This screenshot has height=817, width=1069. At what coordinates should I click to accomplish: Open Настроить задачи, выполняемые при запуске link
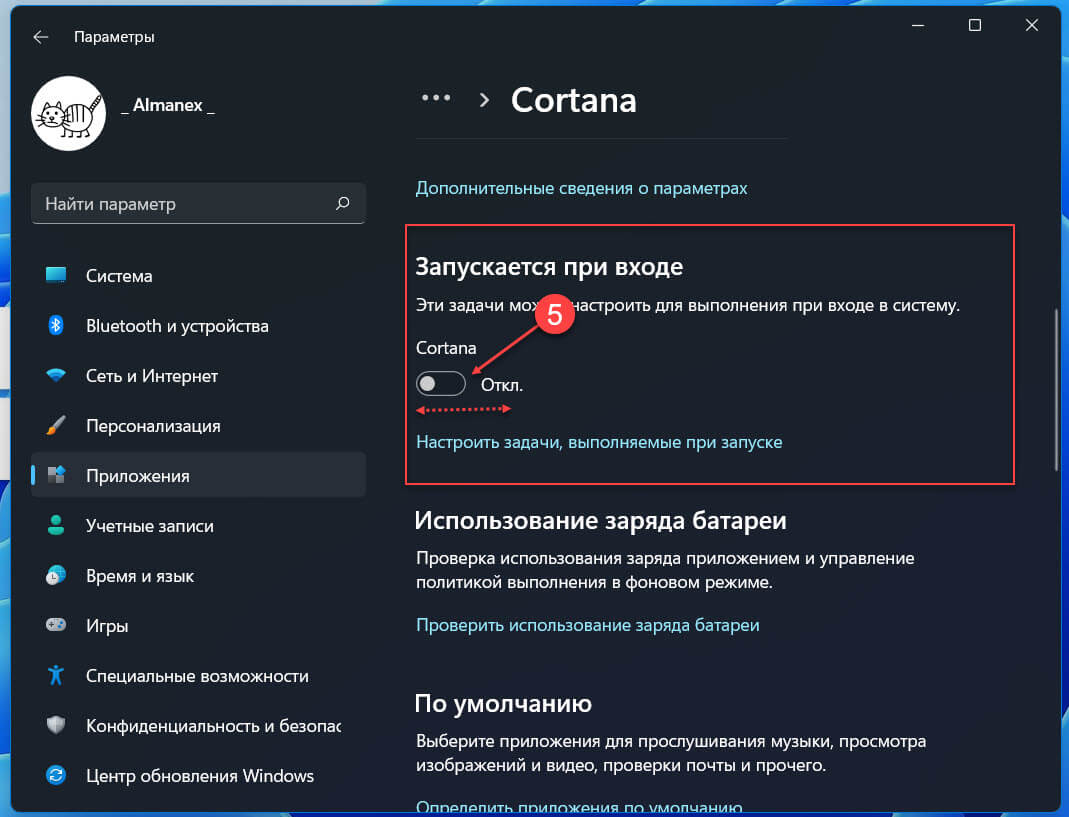click(599, 442)
